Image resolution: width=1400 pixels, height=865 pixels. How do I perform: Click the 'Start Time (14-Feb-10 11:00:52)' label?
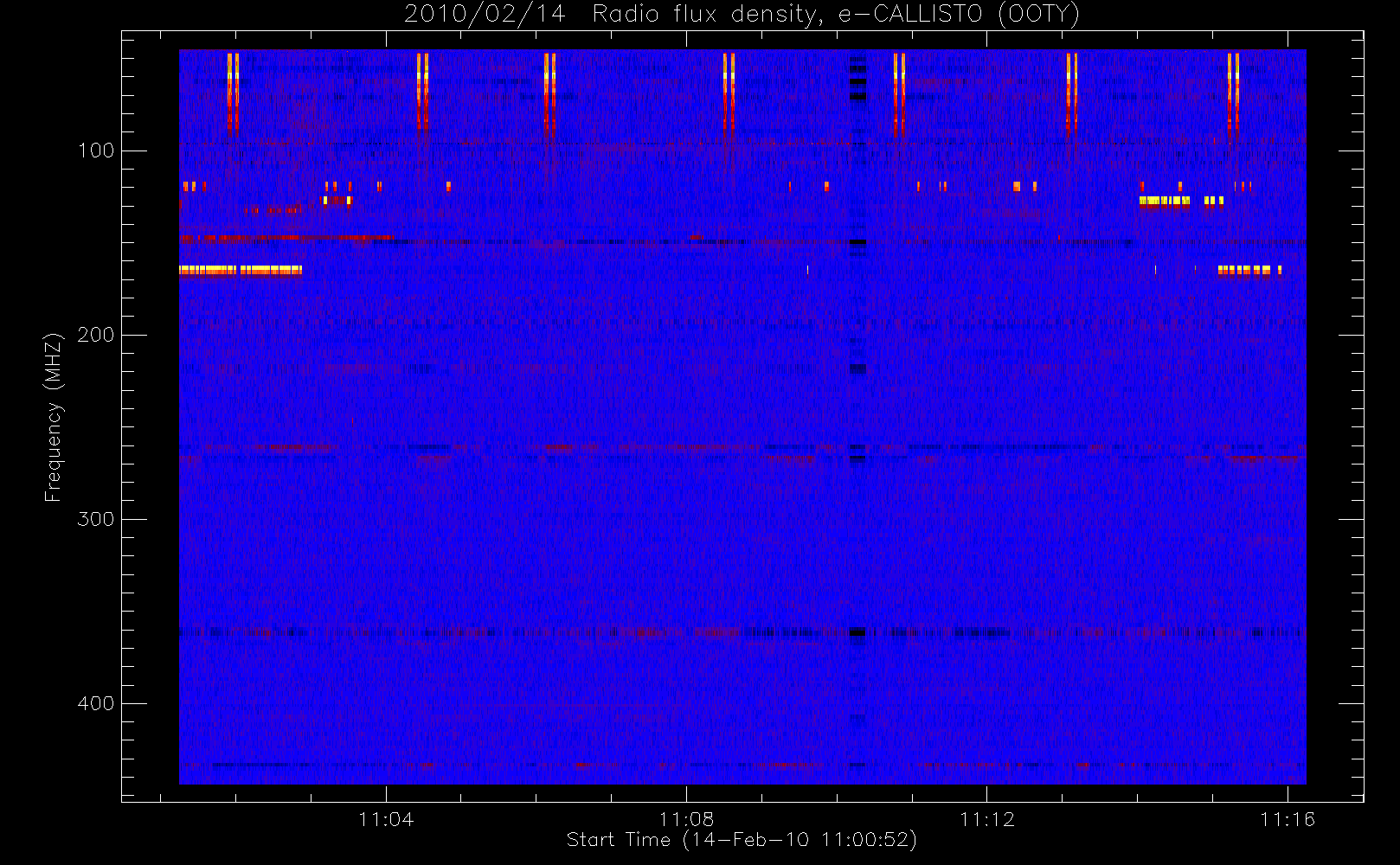pyautogui.click(x=742, y=840)
